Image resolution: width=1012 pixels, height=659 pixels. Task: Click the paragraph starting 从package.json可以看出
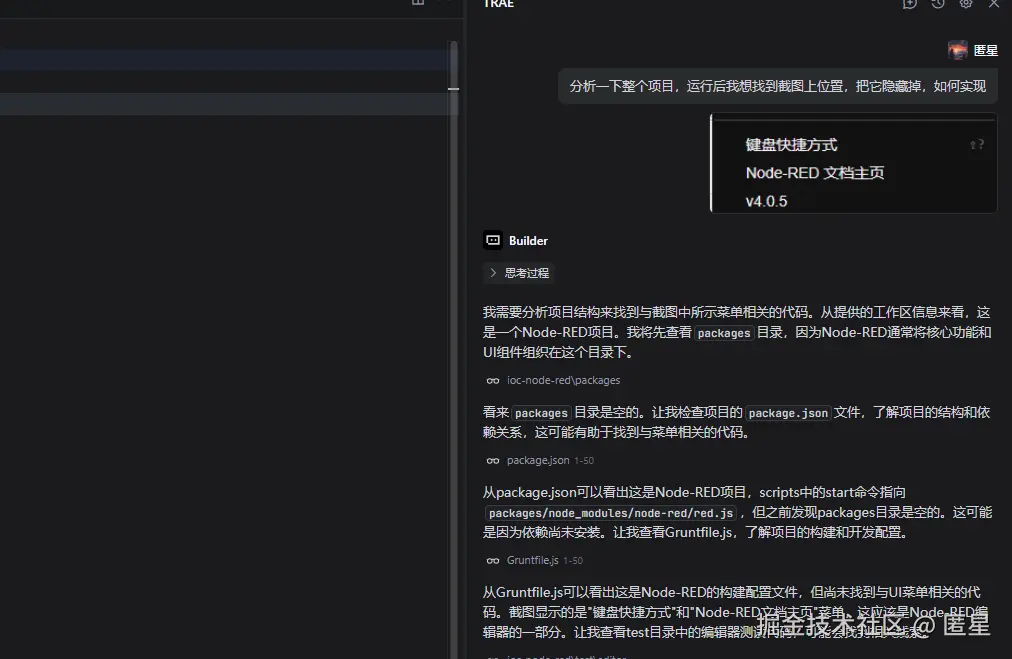(737, 512)
